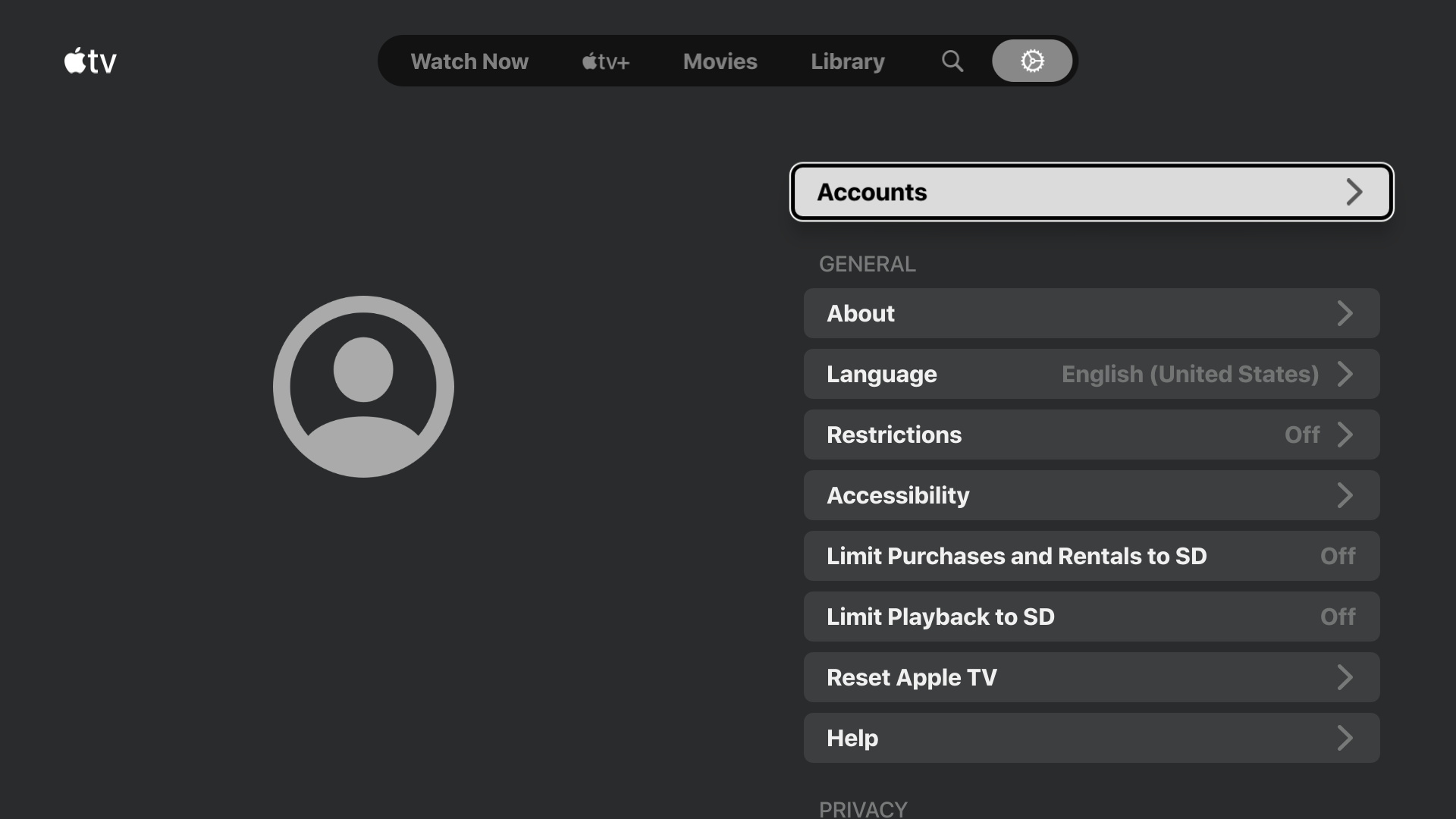Open the Apple TV+ tab
This screenshot has height=819, width=1456.
point(605,61)
